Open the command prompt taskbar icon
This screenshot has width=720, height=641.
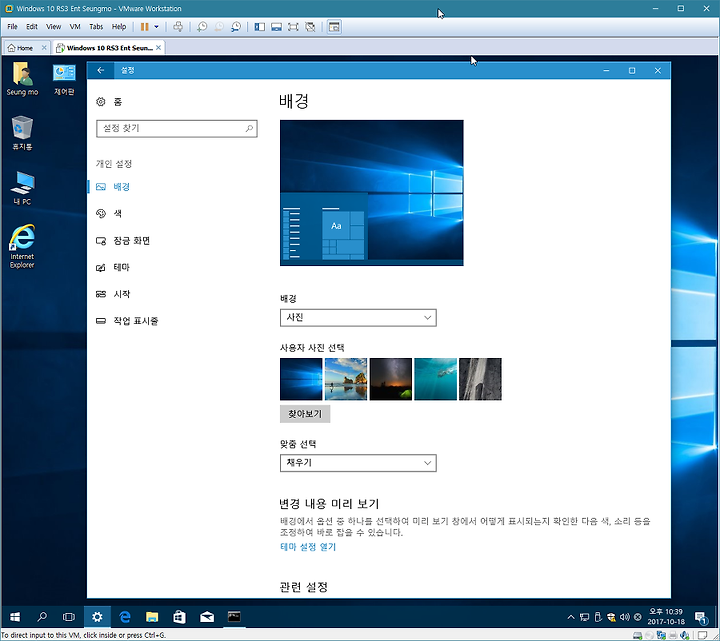click(234, 617)
